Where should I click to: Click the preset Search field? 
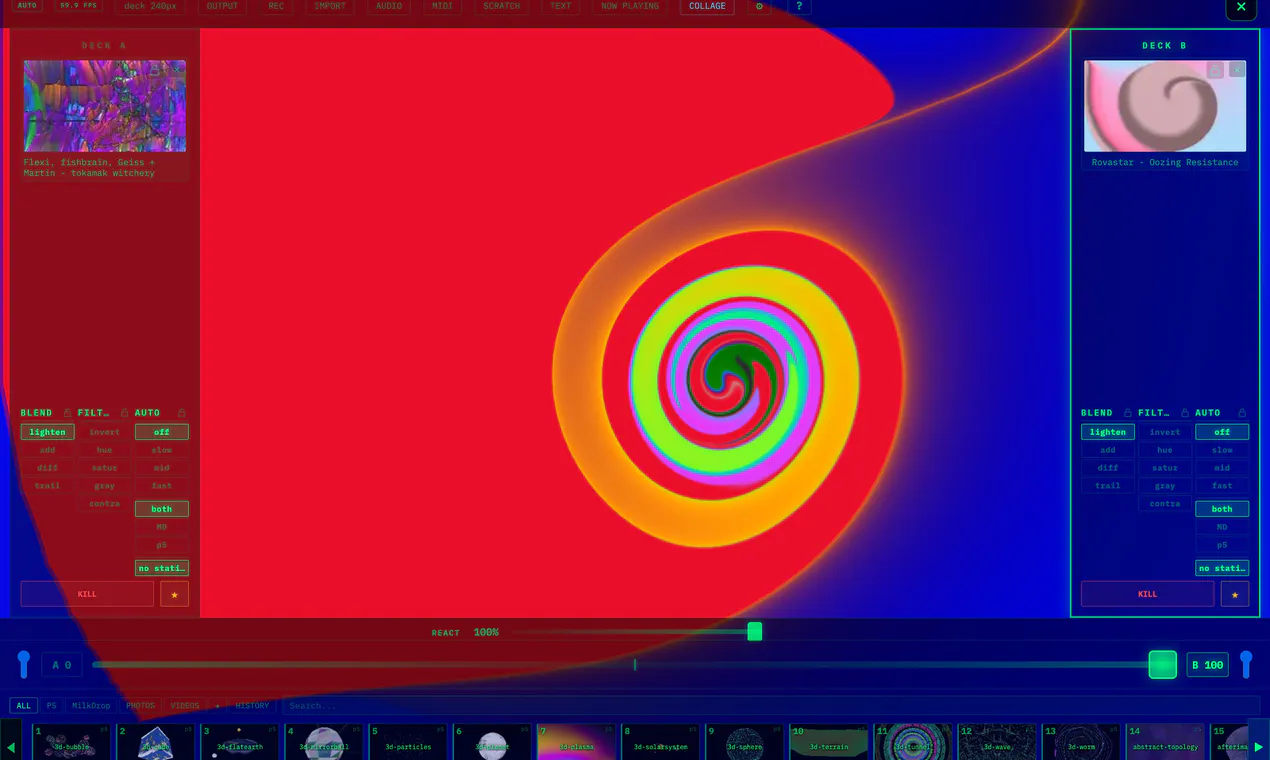pos(770,706)
